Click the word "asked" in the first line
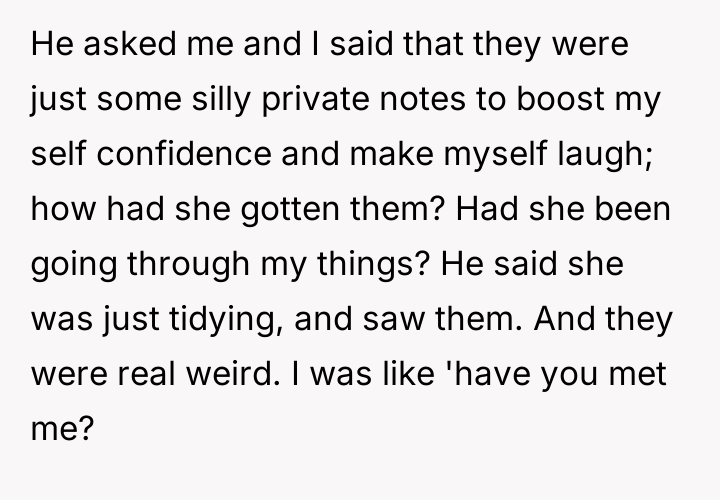The image size is (720, 500). [x=114, y=46]
